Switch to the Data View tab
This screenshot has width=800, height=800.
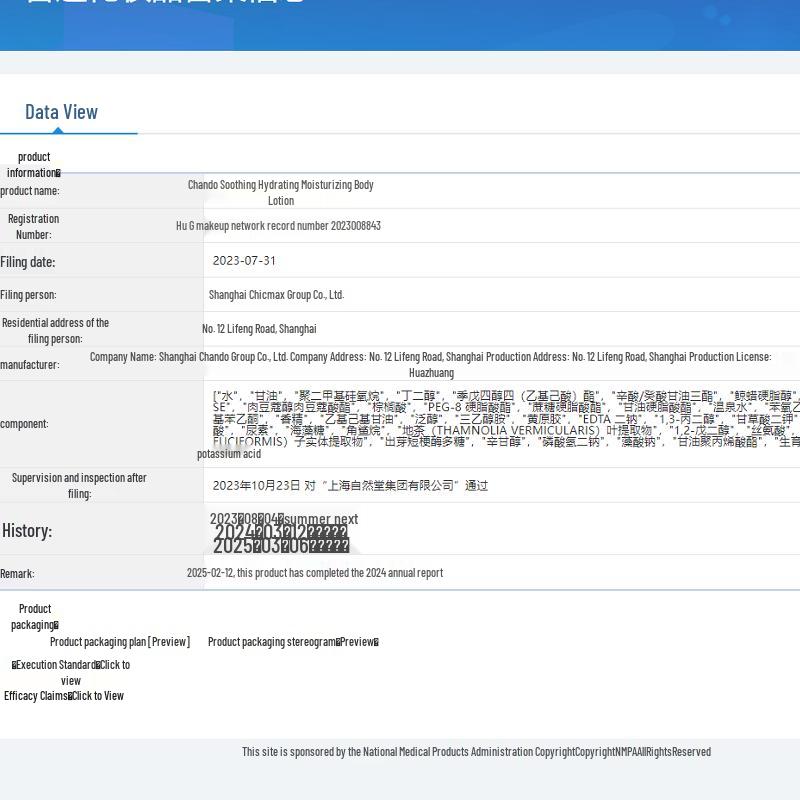[x=61, y=112]
